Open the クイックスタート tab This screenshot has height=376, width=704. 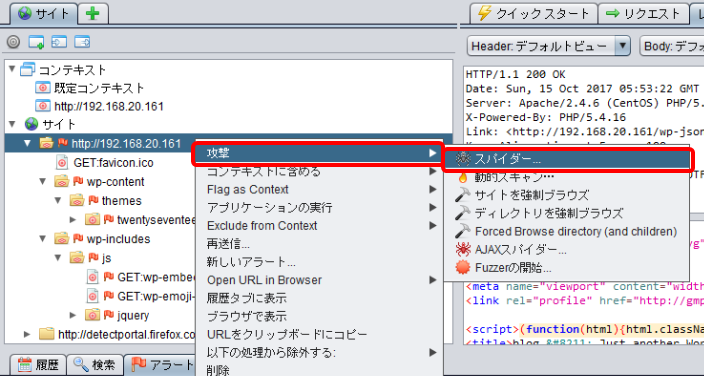[533, 13]
